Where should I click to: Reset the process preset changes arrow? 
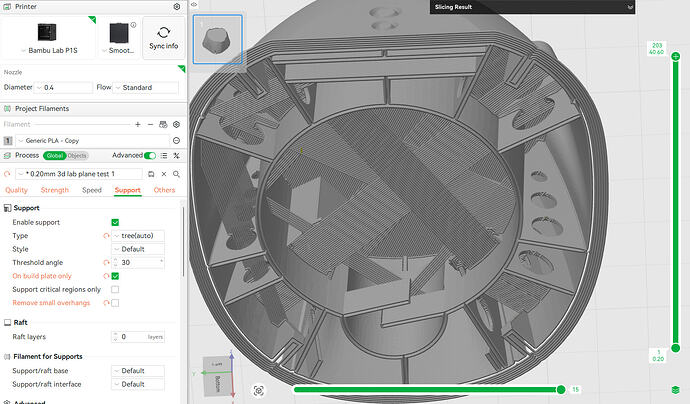tap(7, 174)
